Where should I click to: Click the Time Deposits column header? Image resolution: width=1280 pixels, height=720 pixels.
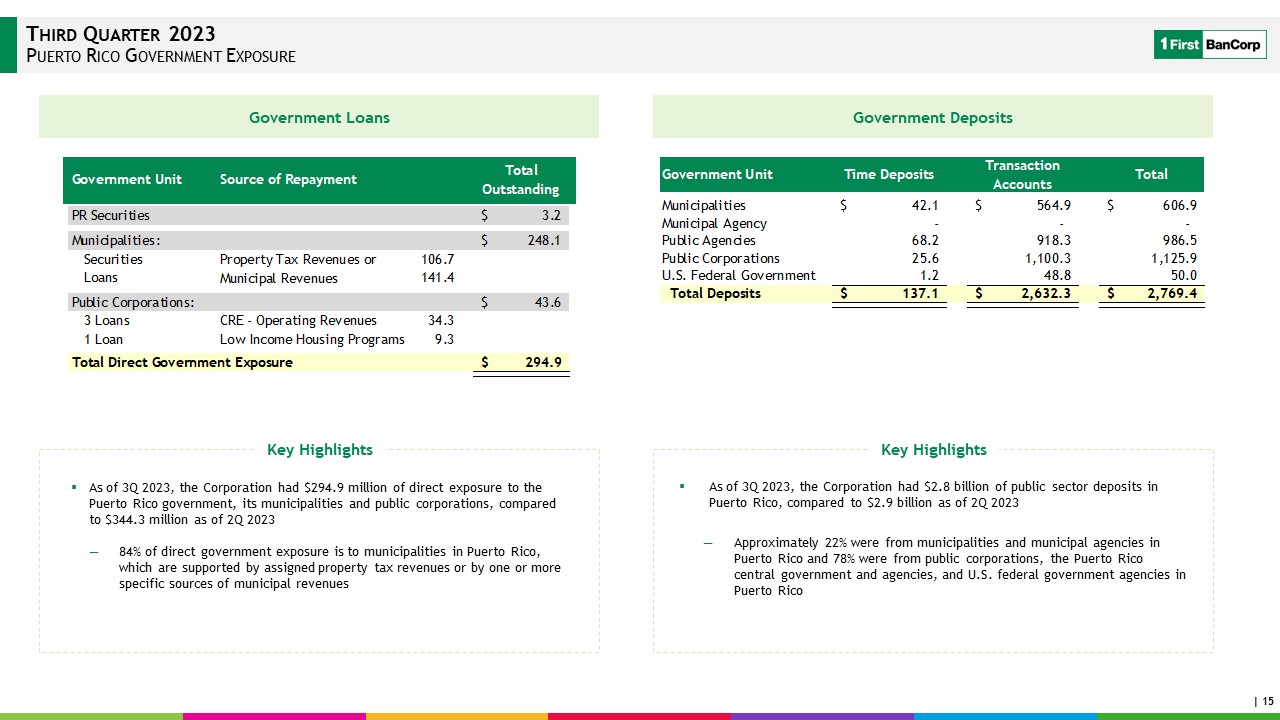888,174
